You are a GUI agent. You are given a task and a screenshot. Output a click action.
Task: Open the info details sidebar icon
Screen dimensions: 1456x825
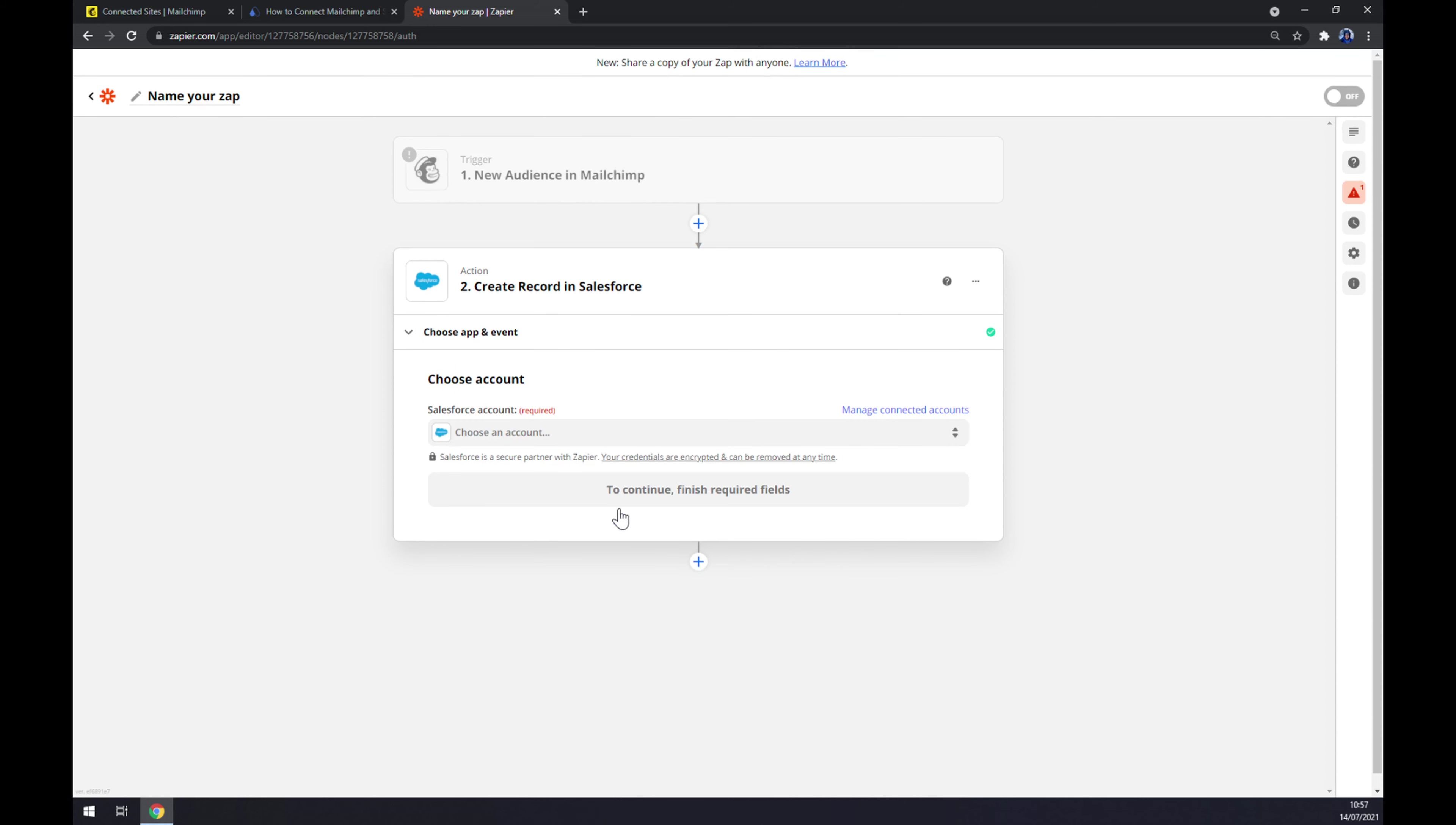1354,283
